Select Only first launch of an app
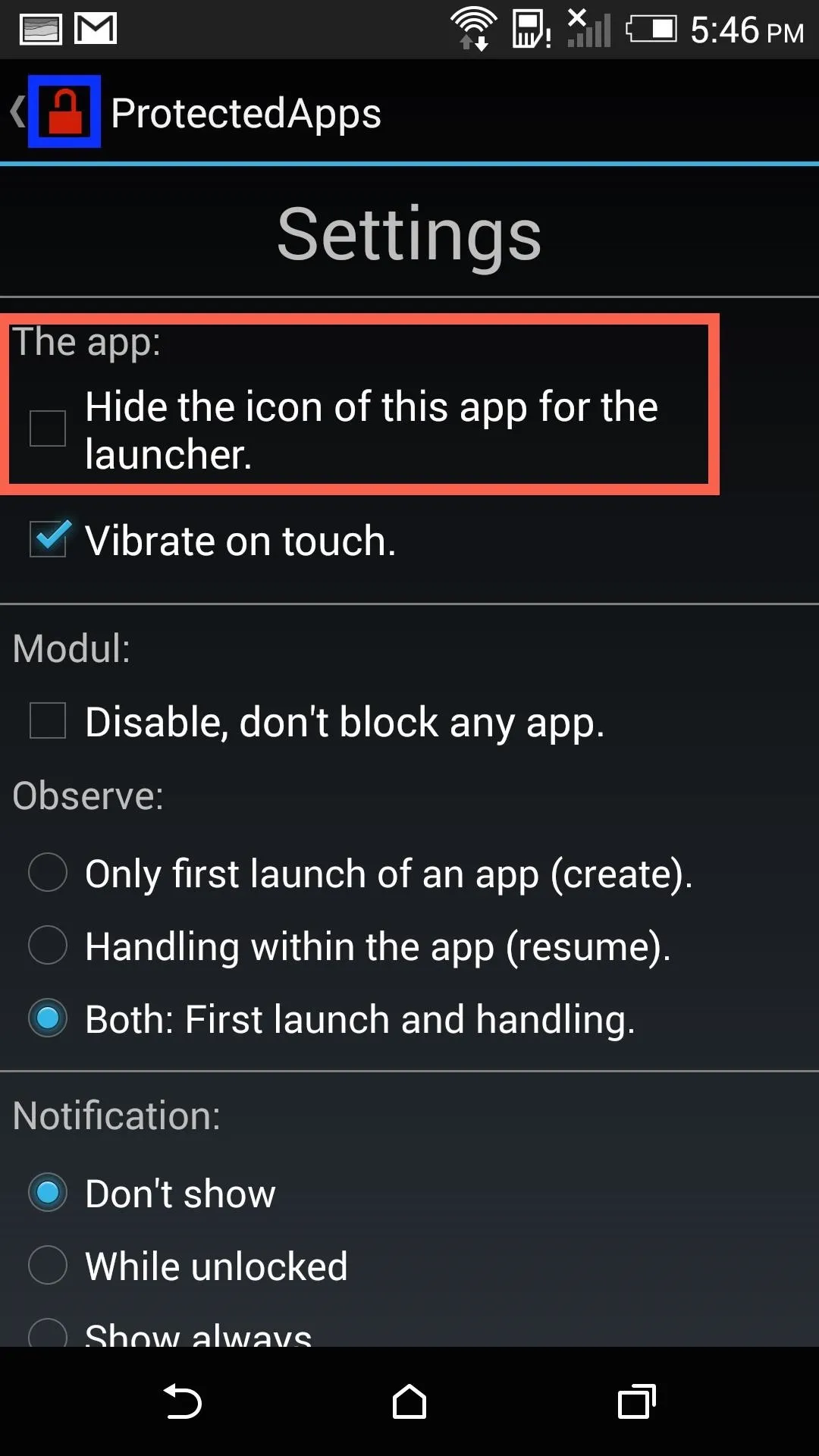The width and height of the screenshot is (819, 1456). click(48, 872)
